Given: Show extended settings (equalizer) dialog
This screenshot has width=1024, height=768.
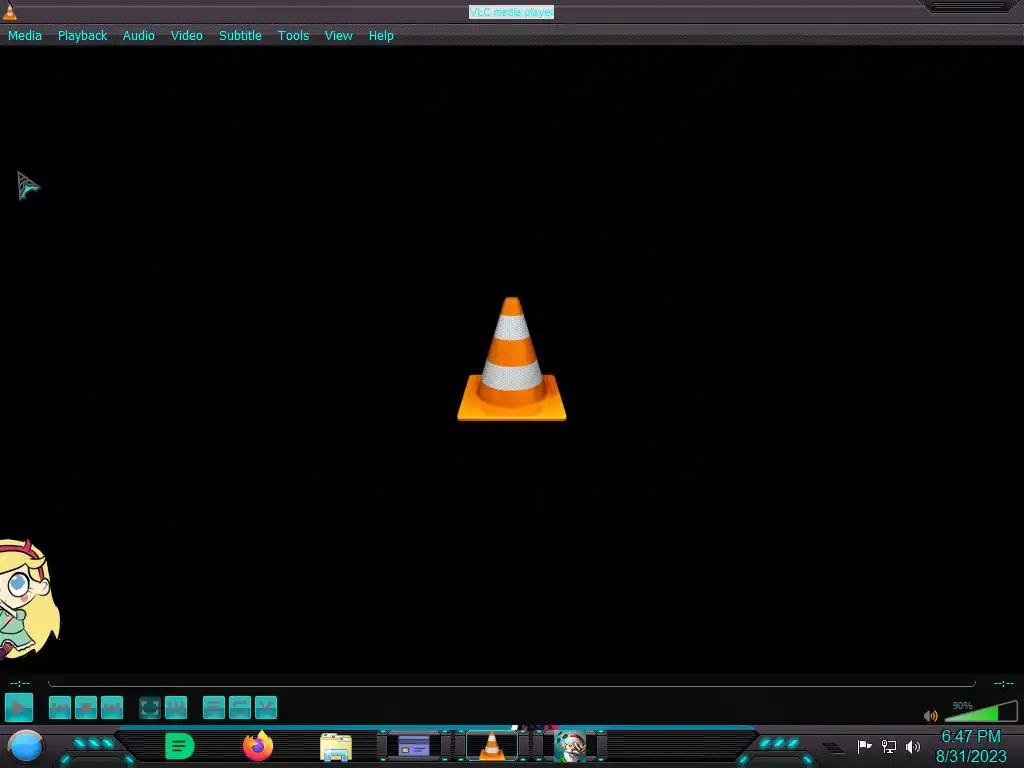Looking at the screenshot, I should [176, 708].
